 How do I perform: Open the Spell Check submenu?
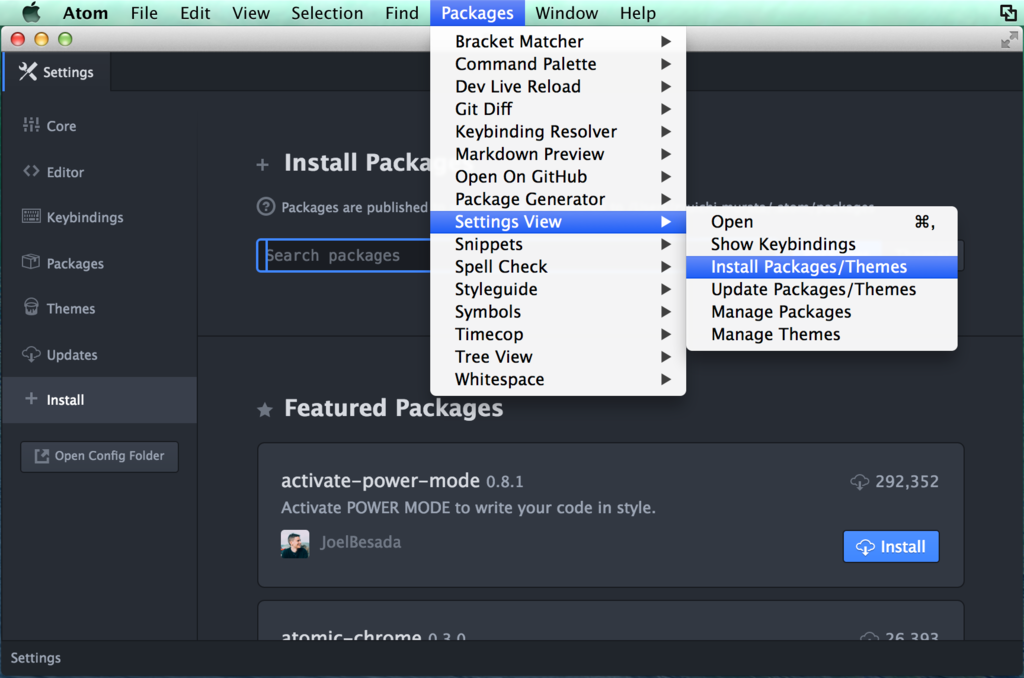click(558, 266)
